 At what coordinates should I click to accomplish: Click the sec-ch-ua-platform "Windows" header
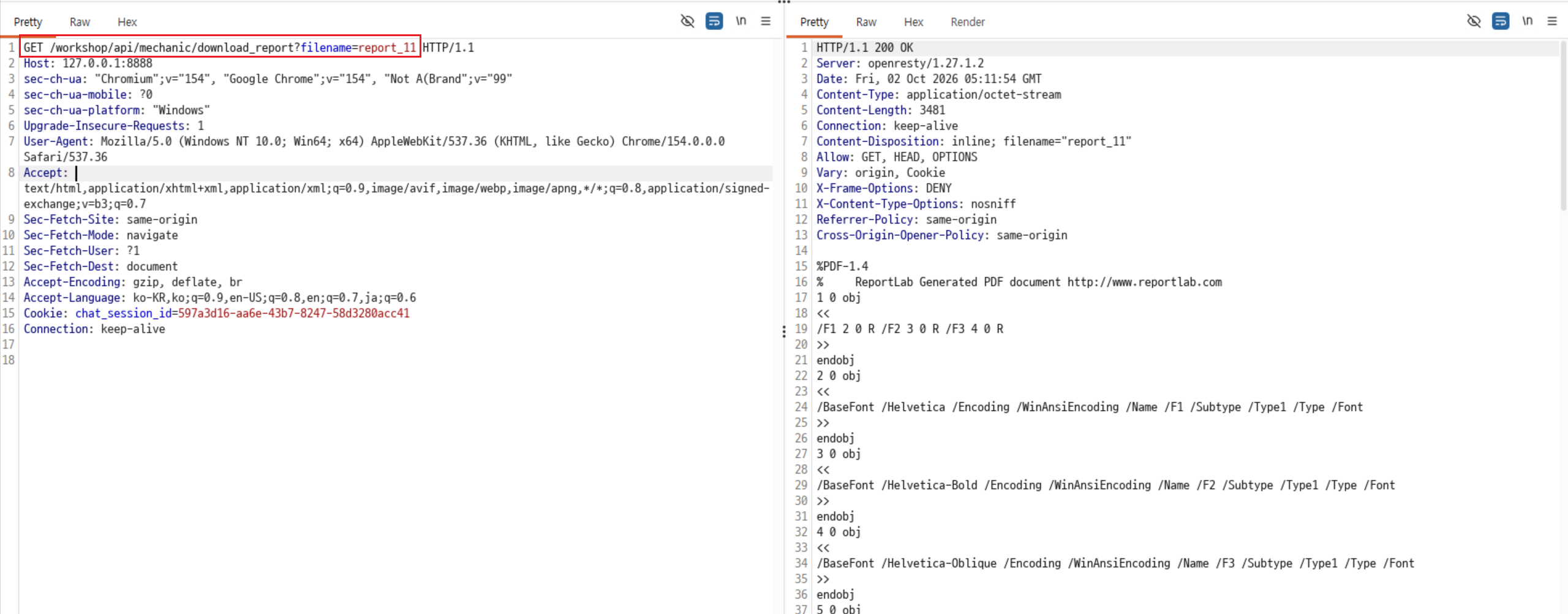pyautogui.click(x=116, y=110)
